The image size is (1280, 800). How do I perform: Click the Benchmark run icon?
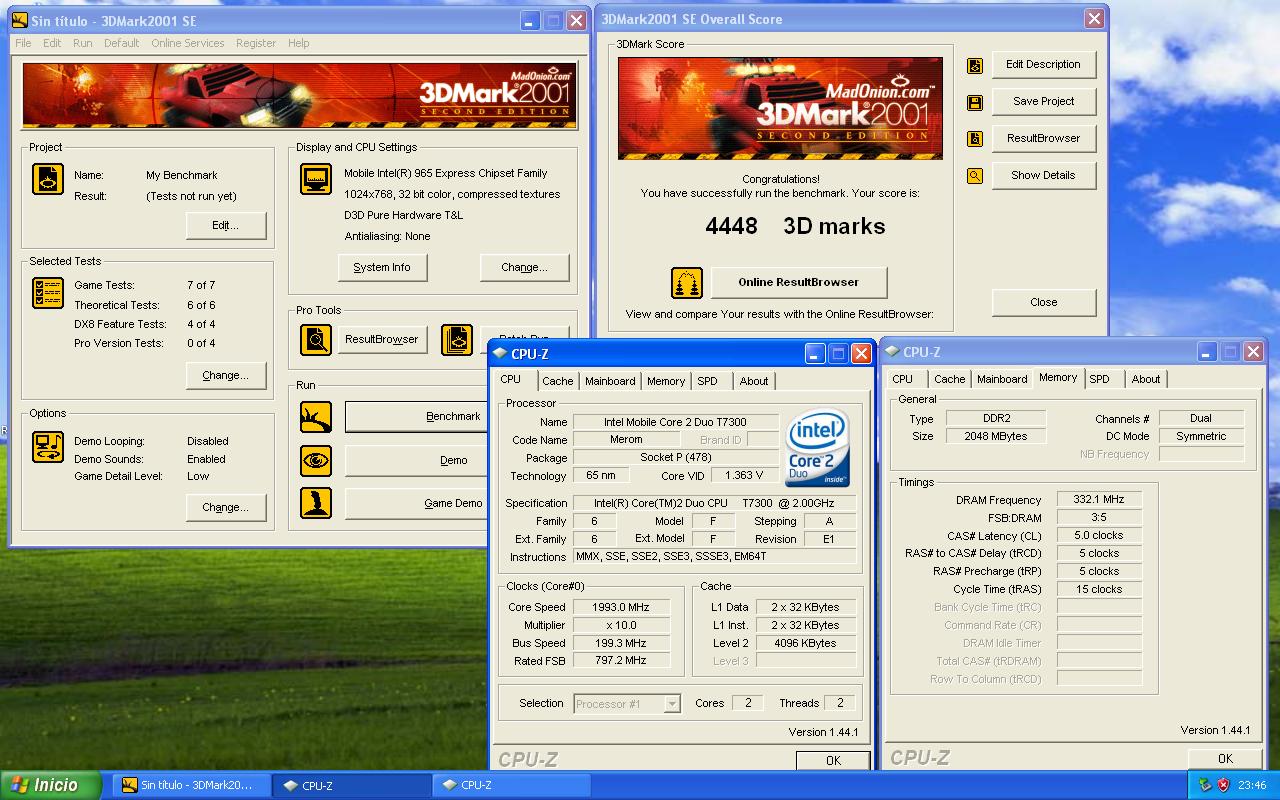point(316,417)
